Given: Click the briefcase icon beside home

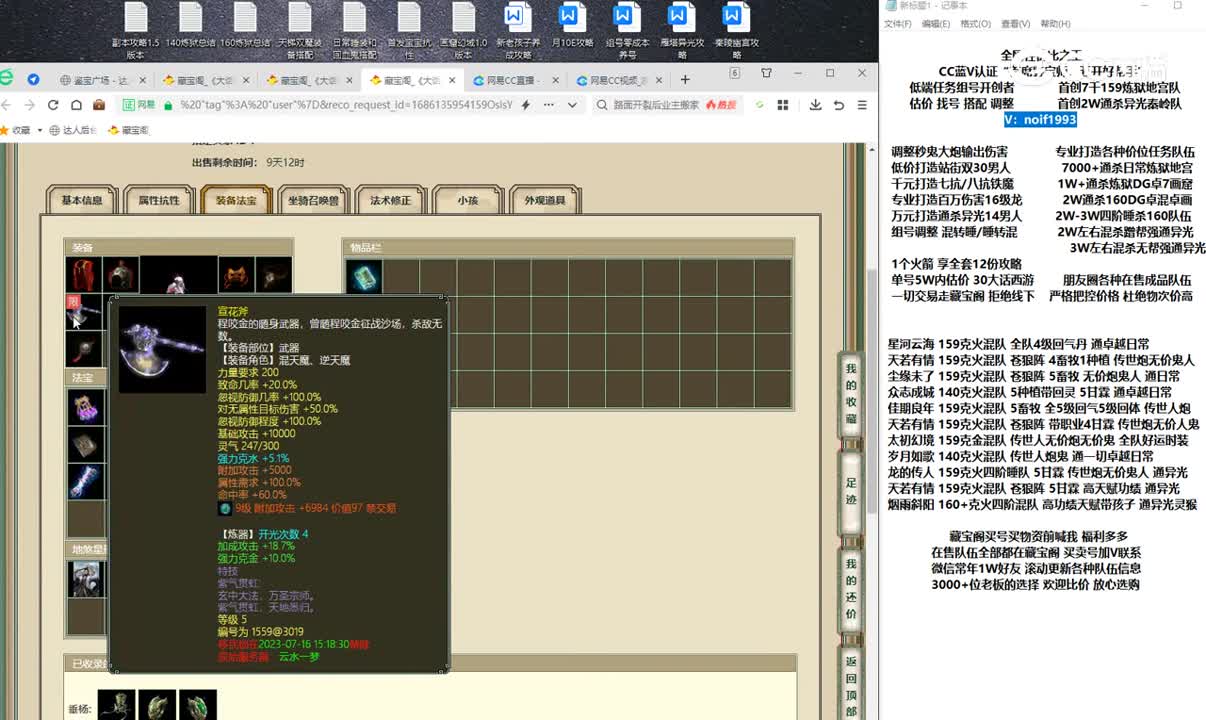Looking at the screenshot, I should (x=99, y=105).
